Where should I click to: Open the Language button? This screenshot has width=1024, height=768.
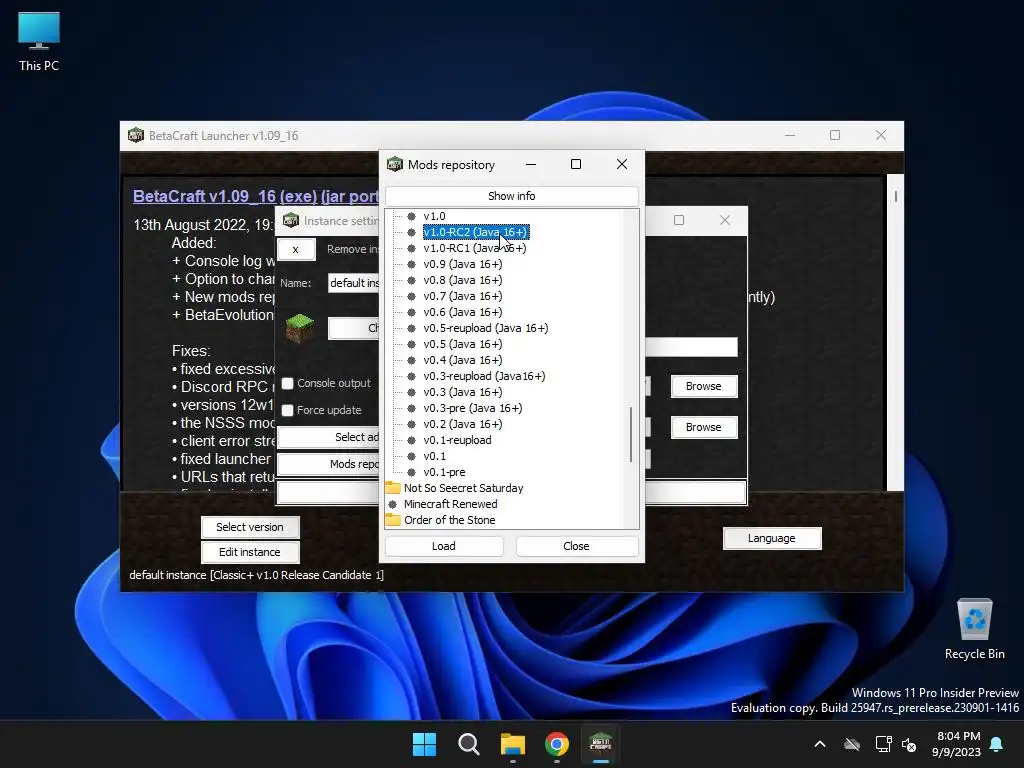click(772, 538)
